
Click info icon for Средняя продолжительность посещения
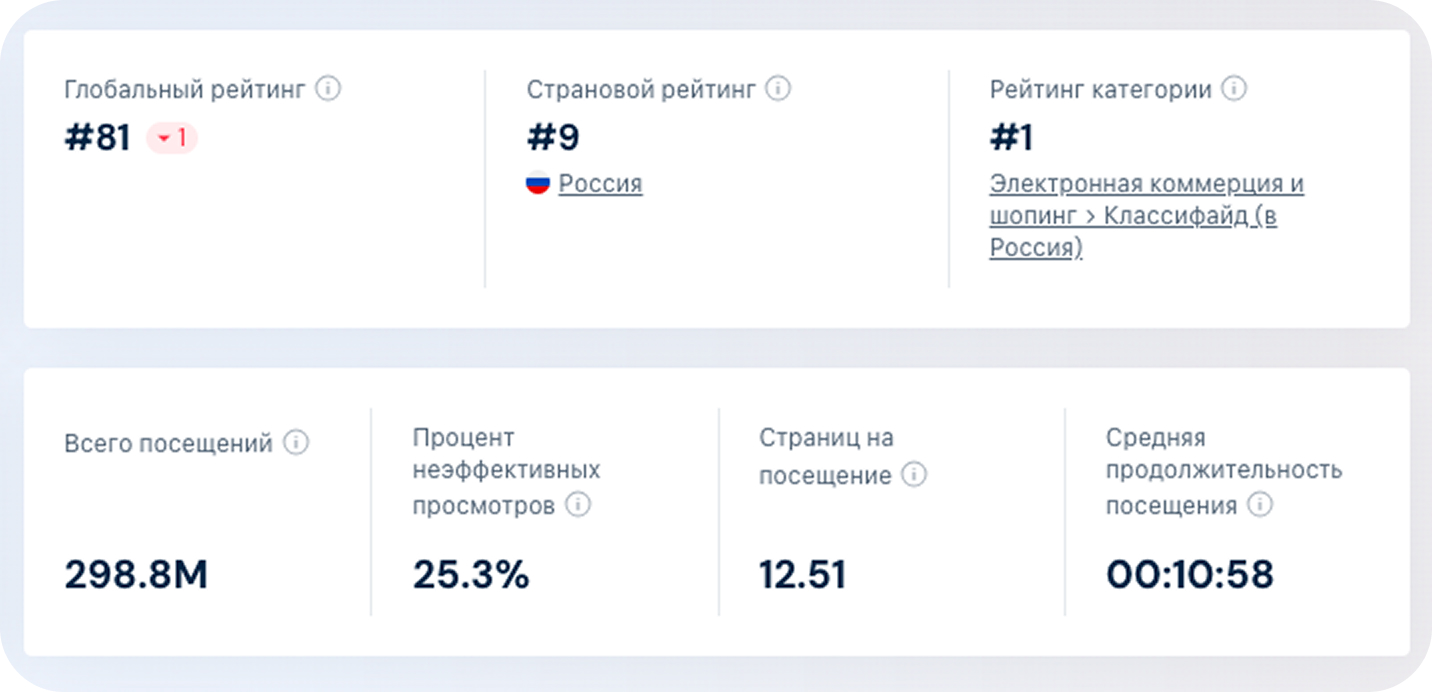pyautogui.click(x=1260, y=505)
